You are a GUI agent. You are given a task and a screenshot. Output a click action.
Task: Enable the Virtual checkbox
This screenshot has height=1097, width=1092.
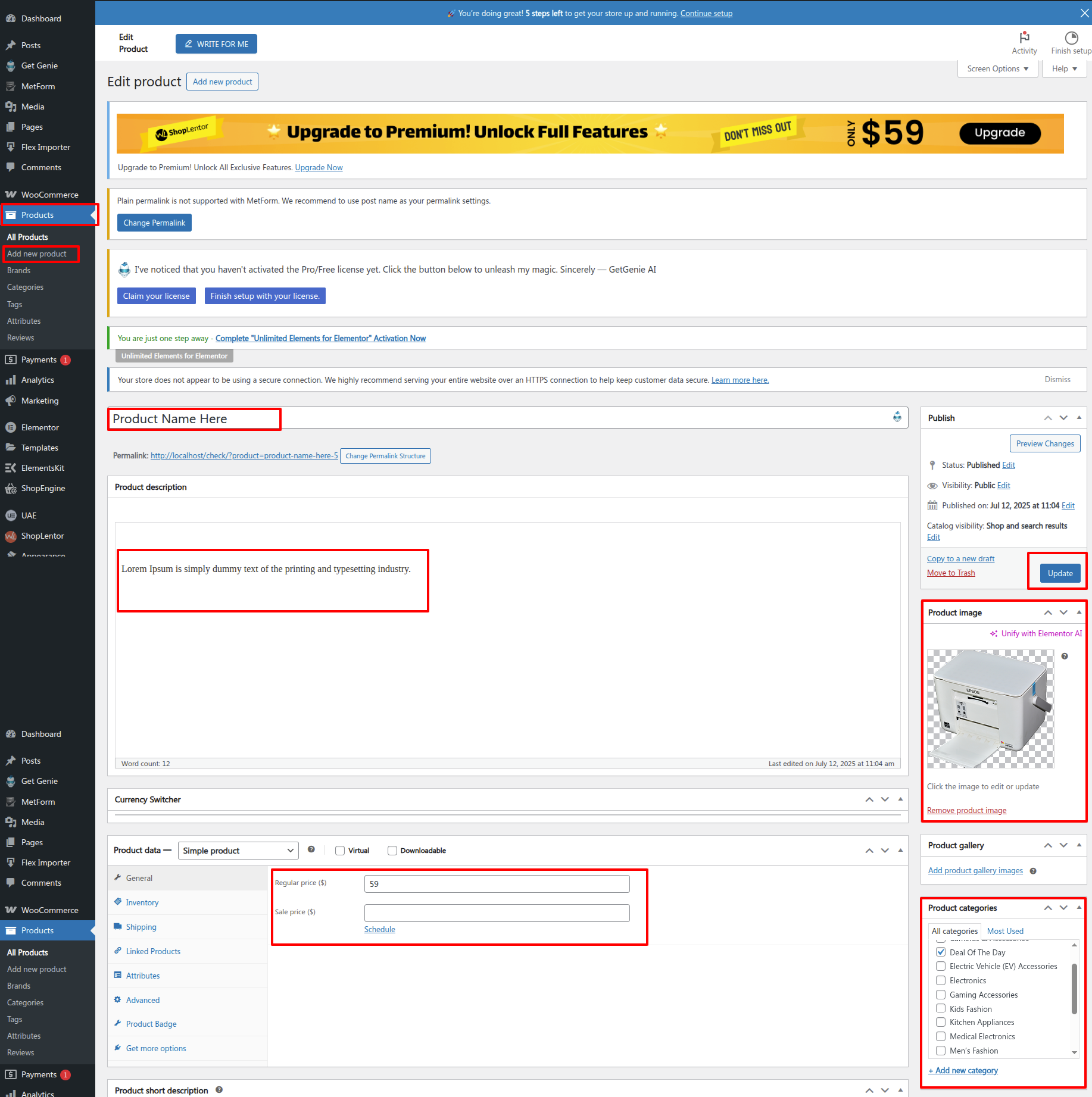(x=340, y=851)
